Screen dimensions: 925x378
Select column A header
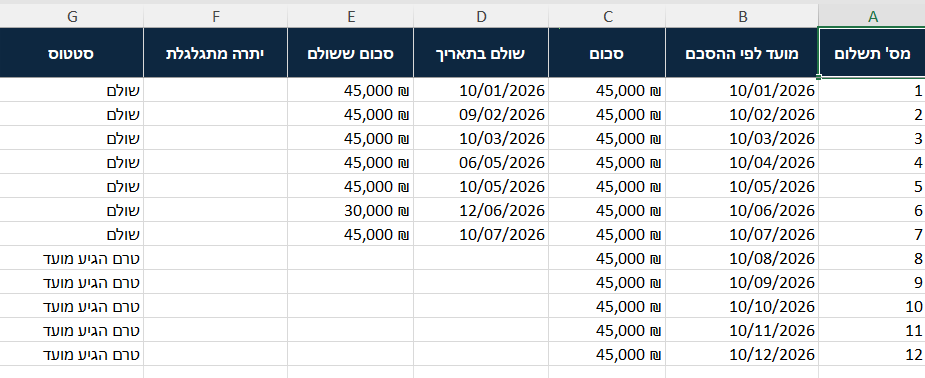872,17
